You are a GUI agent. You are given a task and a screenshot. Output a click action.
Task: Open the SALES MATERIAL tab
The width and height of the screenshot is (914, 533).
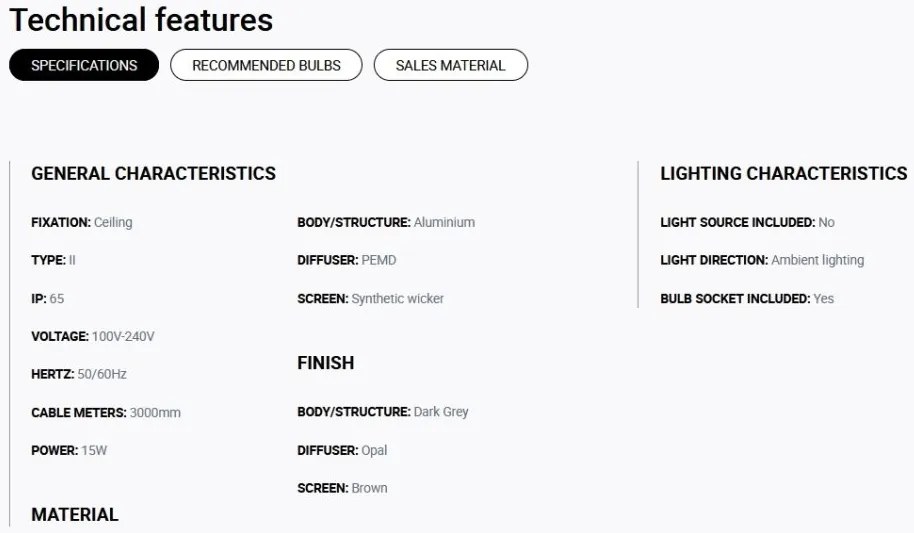pos(450,65)
